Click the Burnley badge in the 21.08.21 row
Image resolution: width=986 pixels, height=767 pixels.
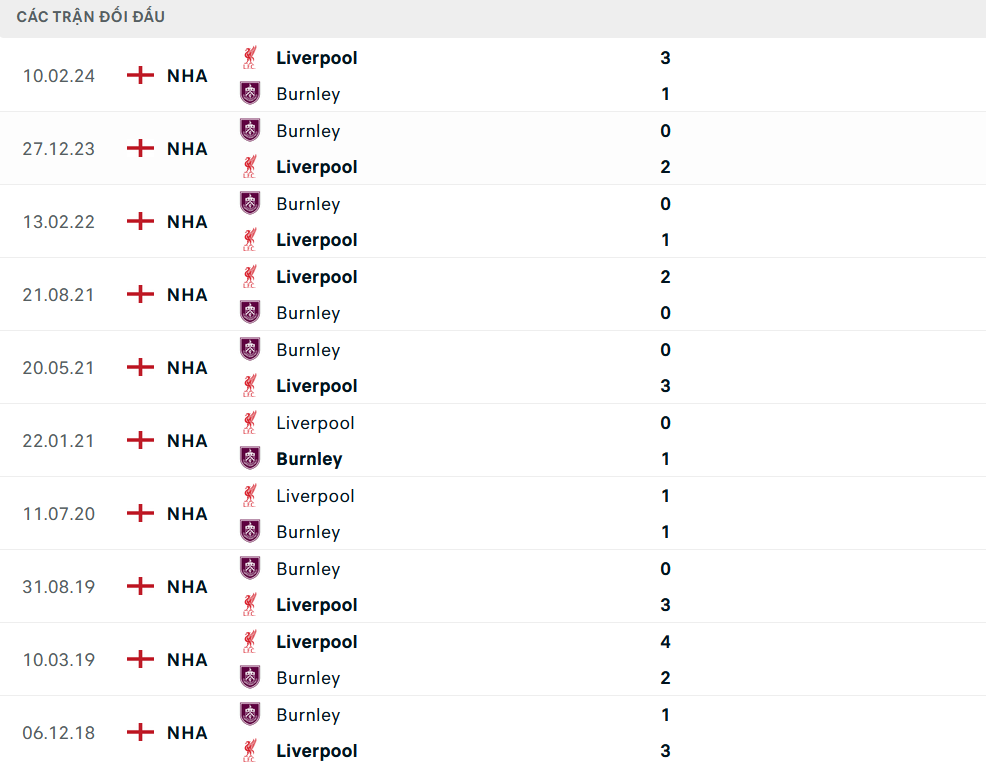point(249,313)
